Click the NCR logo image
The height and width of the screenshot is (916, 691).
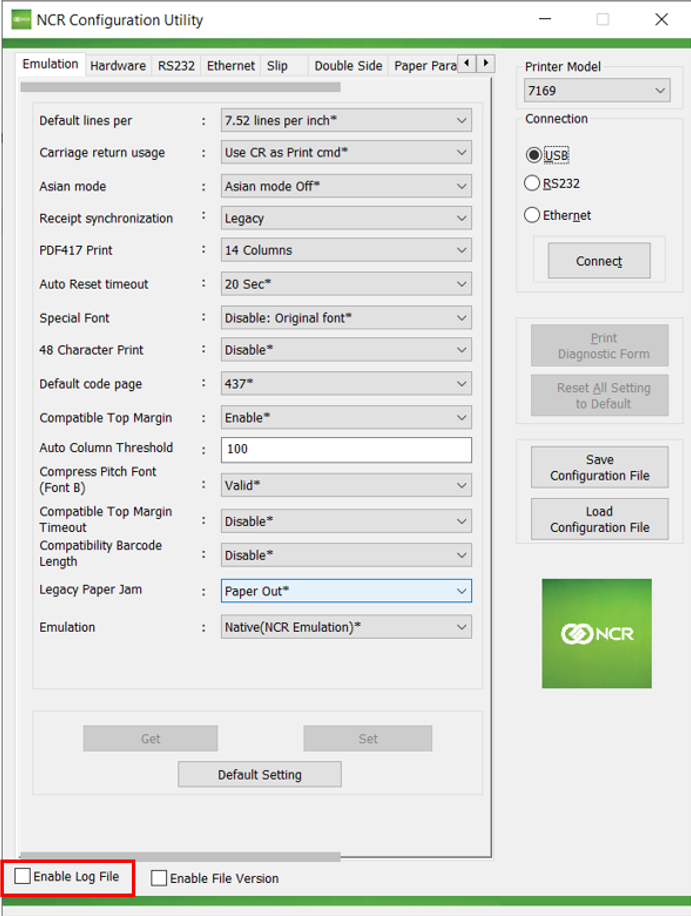(x=596, y=633)
